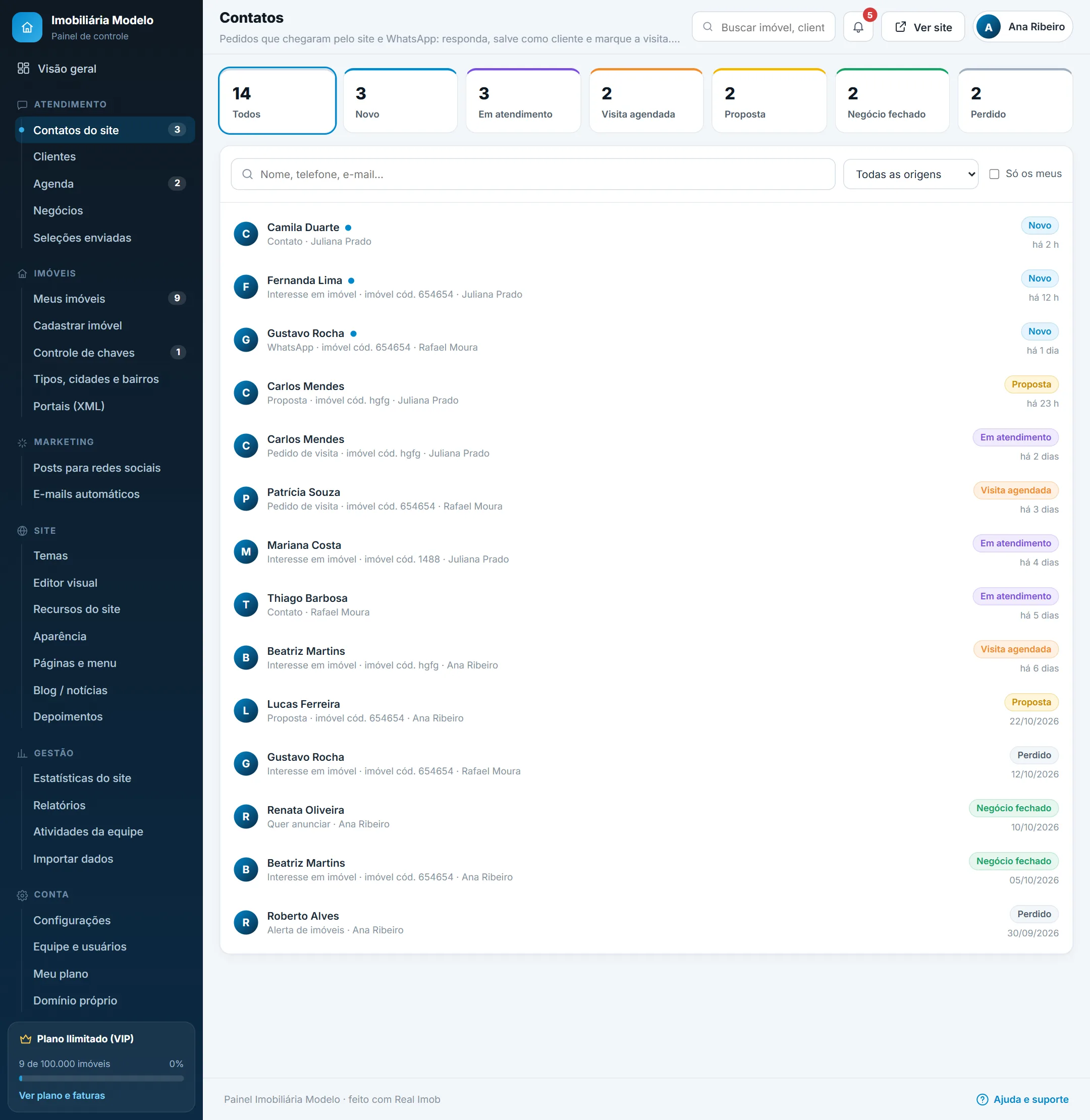Click the external-link icon on Ver site
Screen dimensions: 1090x1120
[x=900, y=27]
